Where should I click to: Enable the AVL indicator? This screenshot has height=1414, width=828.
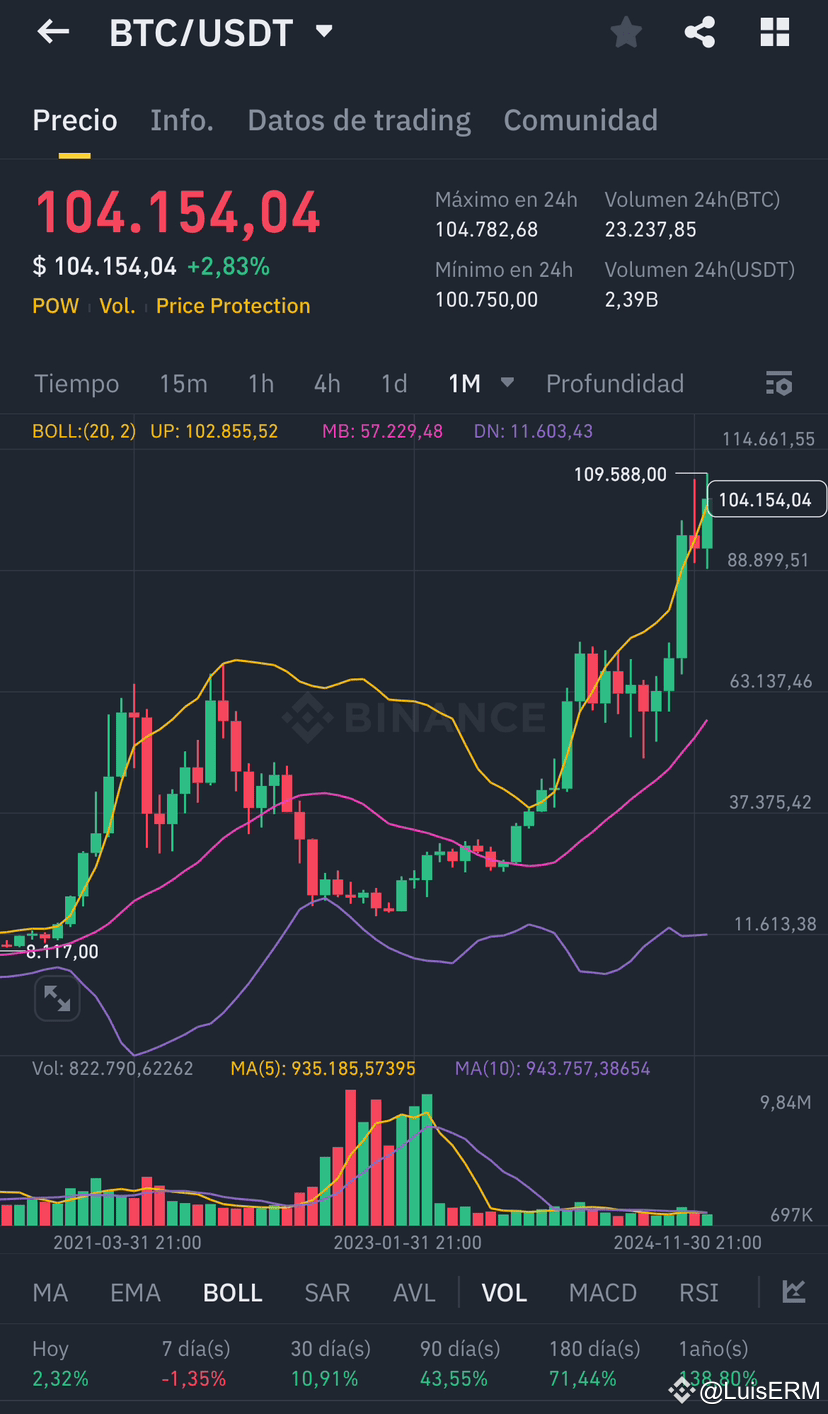414,1292
